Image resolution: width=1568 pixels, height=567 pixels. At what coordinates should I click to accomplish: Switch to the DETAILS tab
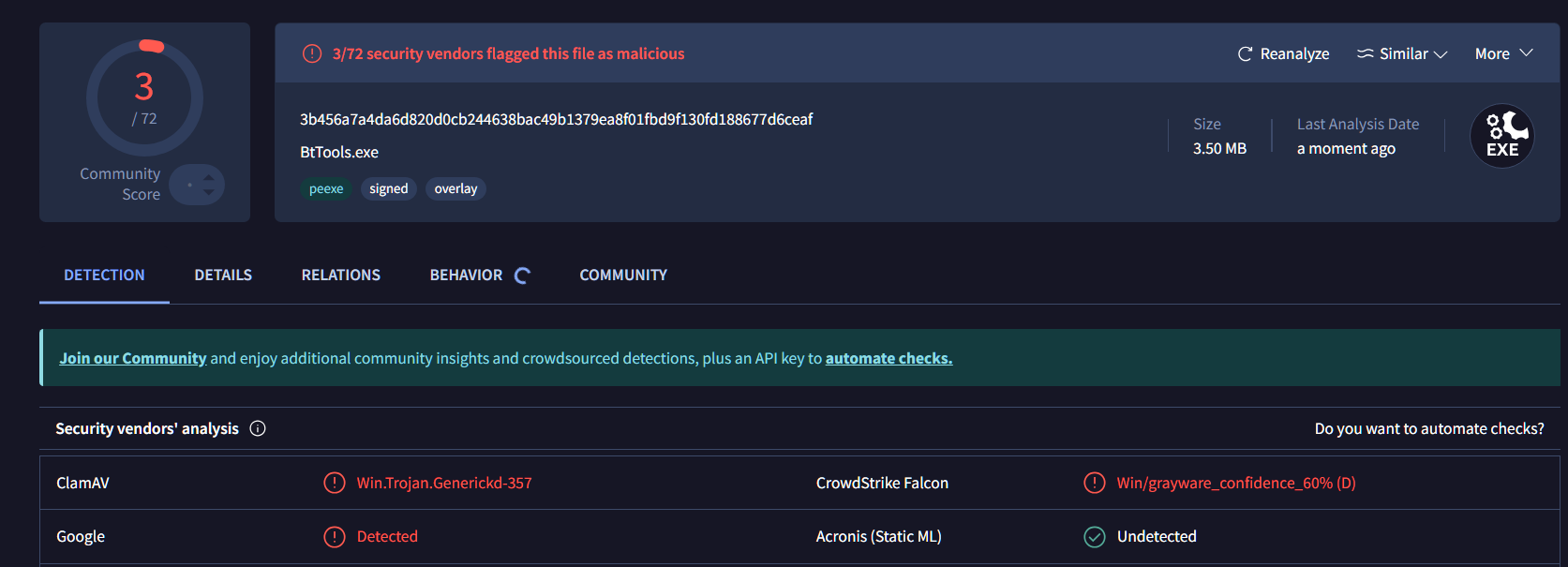coord(223,276)
